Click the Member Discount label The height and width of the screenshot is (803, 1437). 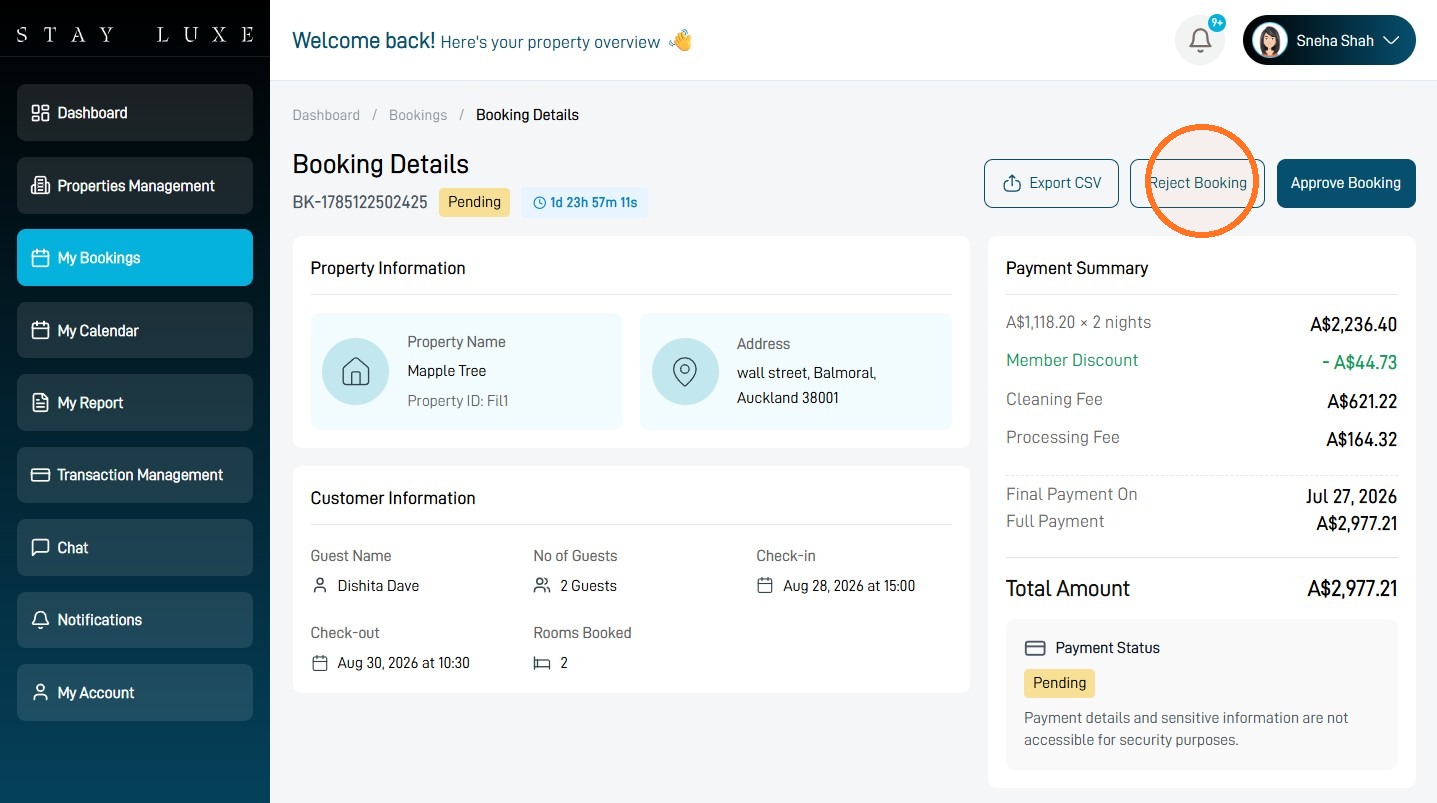pyautogui.click(x=1072, y=360)
